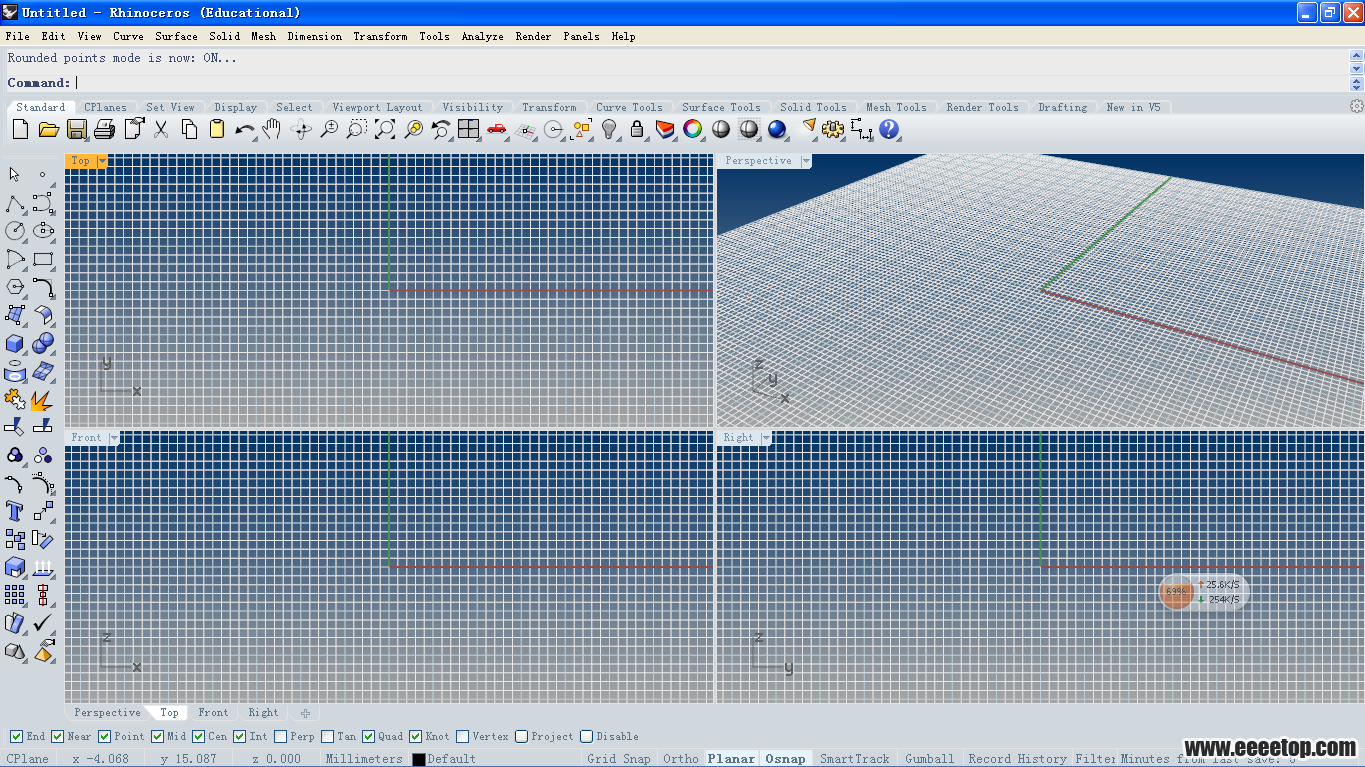Viewport: 1365px width, 767px height.
Task: Enable the Perp osnap checkbox
Action: 281,737
